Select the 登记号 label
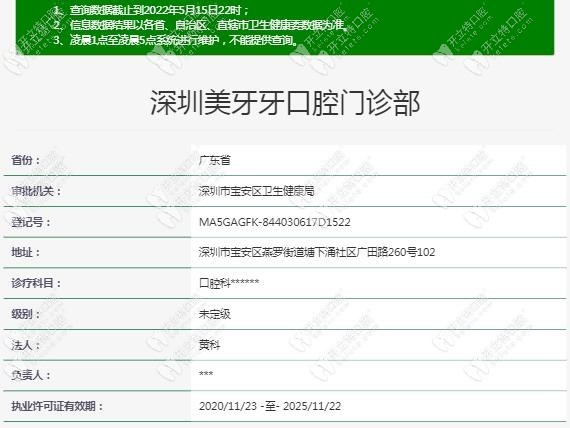The image size is (570, 428). pos(31,222)
